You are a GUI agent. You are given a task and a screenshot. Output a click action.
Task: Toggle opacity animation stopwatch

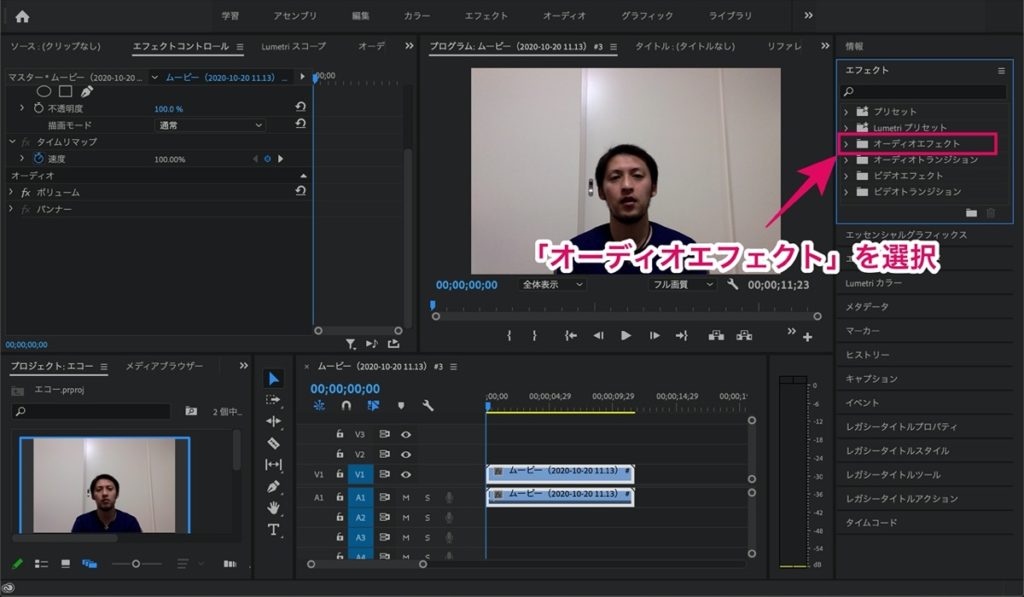(x=39, y=108)
